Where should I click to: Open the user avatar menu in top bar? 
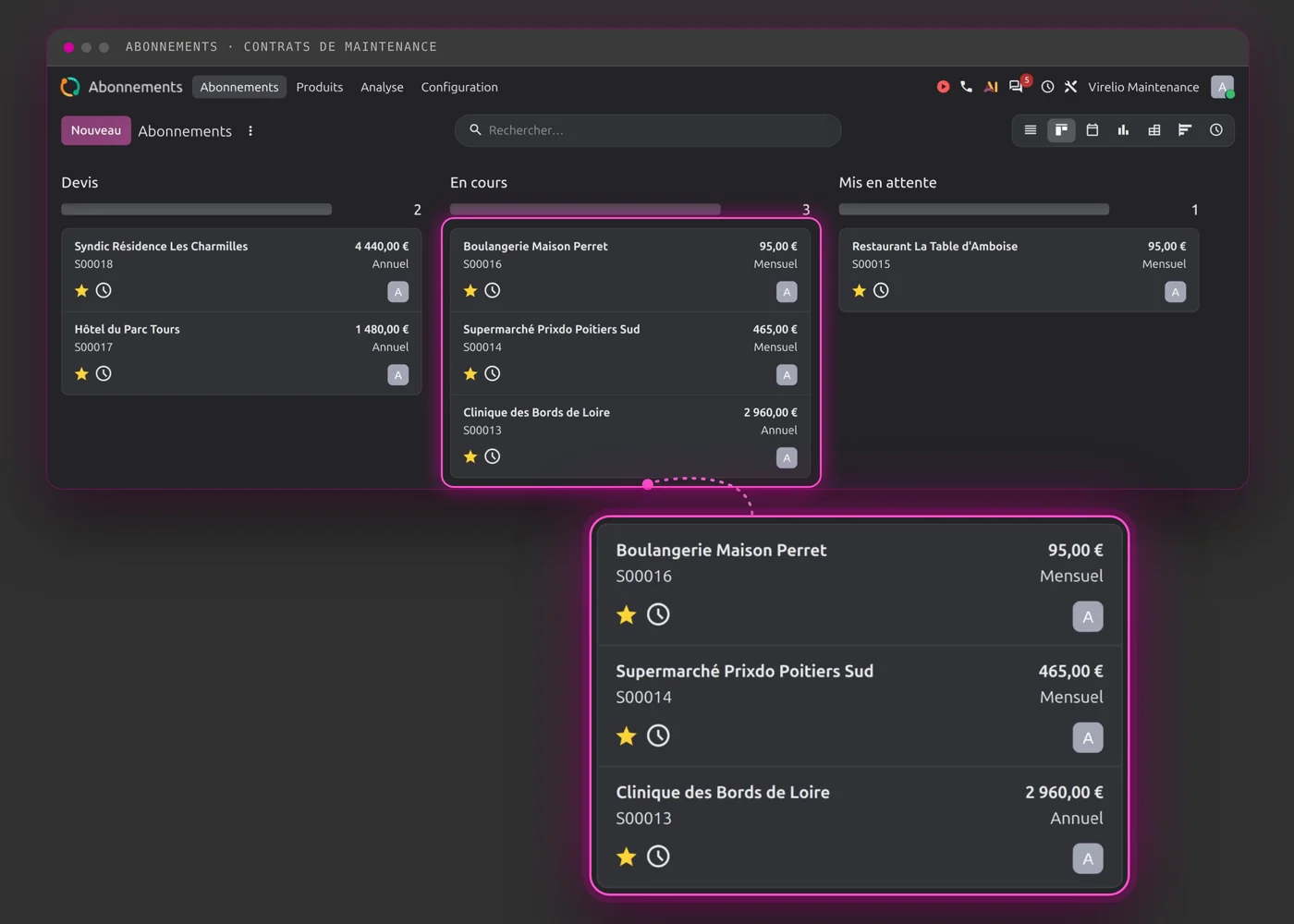click(1222, 87)
